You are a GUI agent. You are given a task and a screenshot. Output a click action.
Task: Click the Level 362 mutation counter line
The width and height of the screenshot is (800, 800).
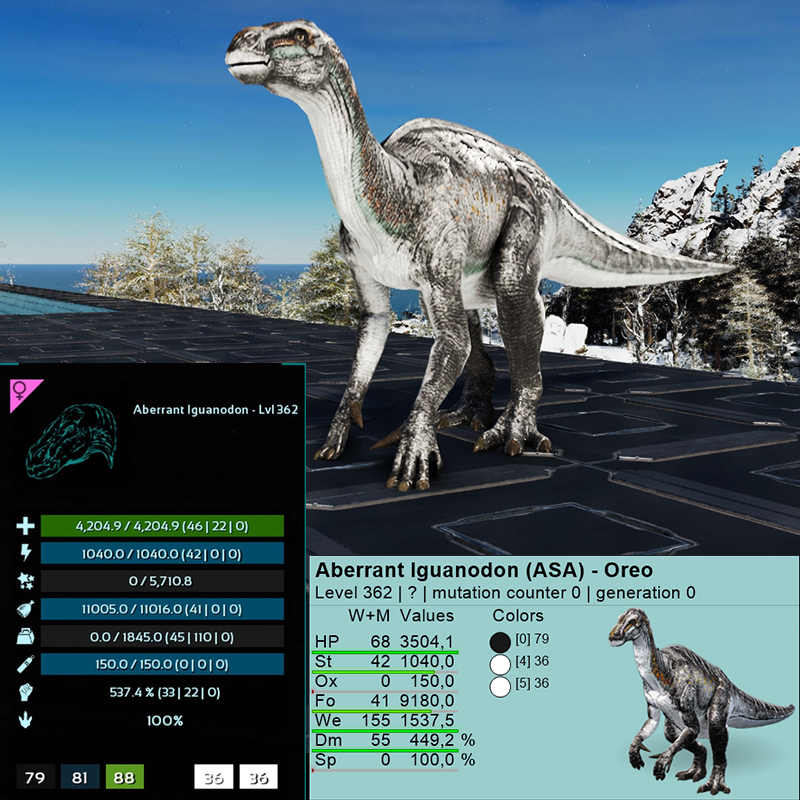pos(505,593)
